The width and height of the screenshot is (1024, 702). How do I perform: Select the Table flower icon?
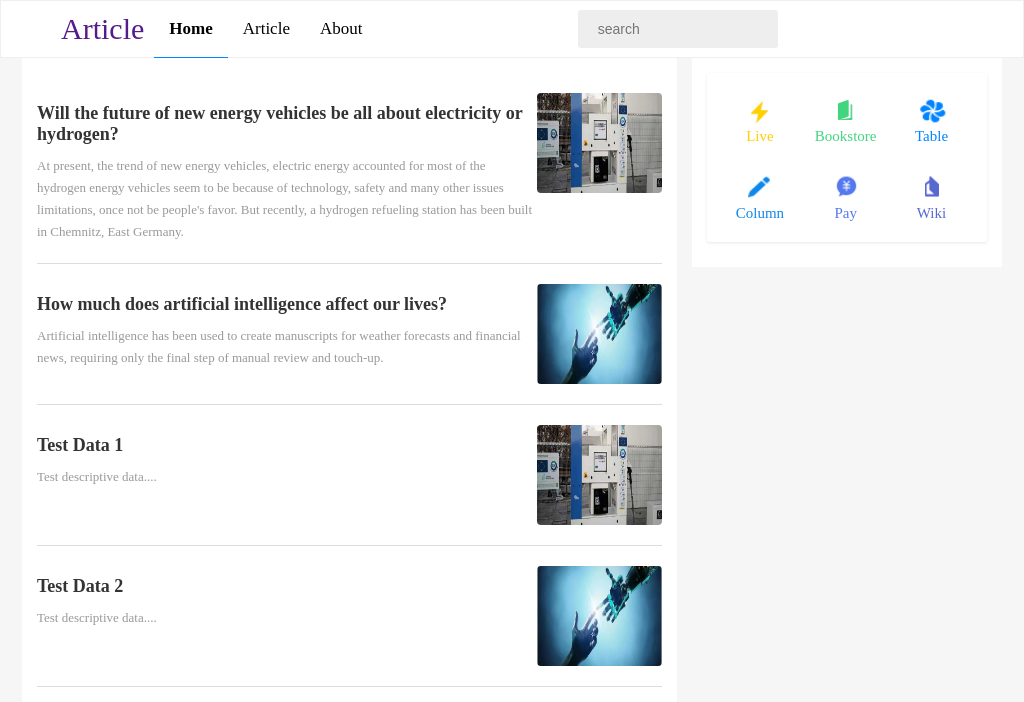click(x=931, y=110)
